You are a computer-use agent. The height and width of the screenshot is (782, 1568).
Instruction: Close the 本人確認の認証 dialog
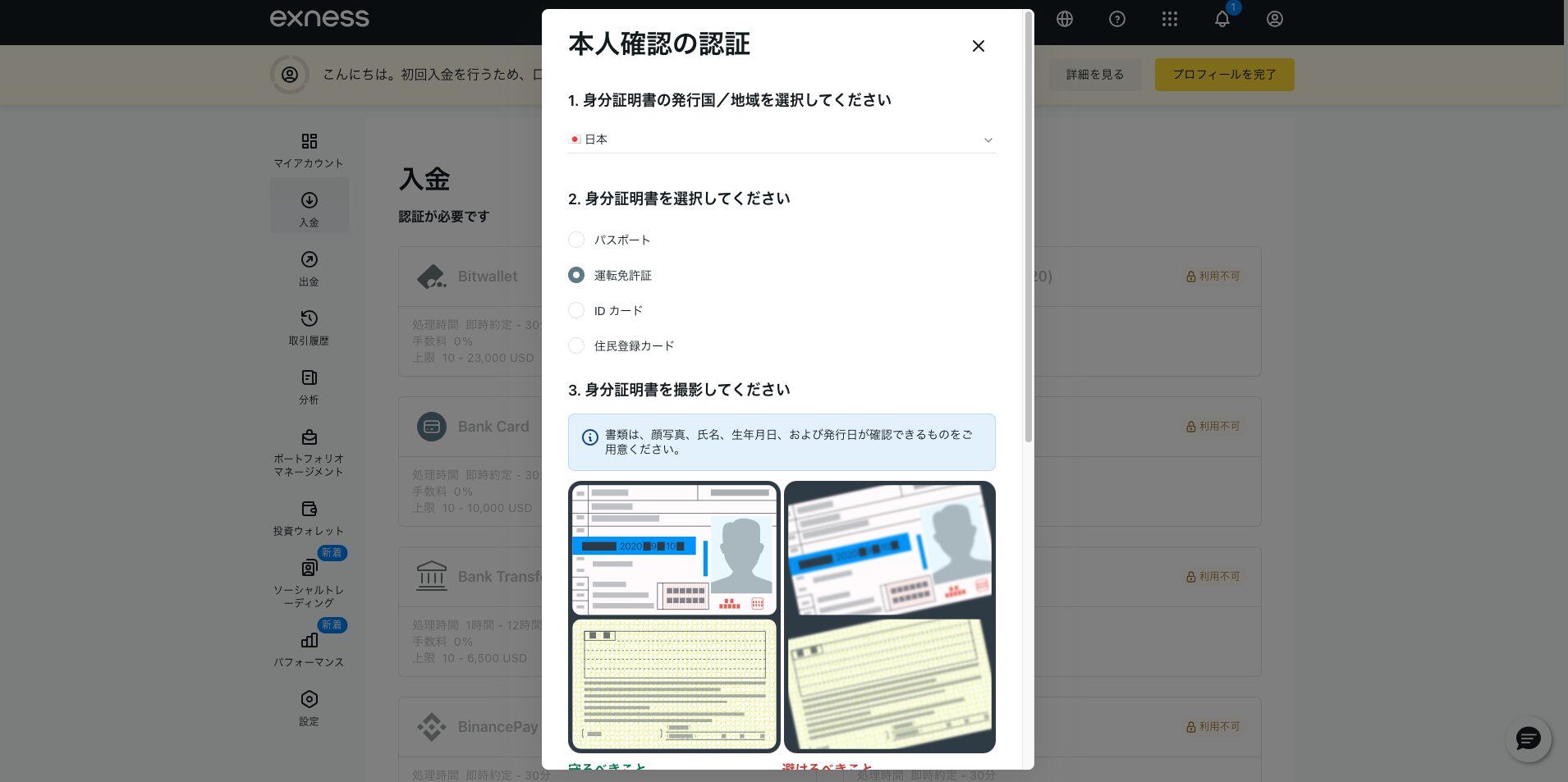click(978, 46)
